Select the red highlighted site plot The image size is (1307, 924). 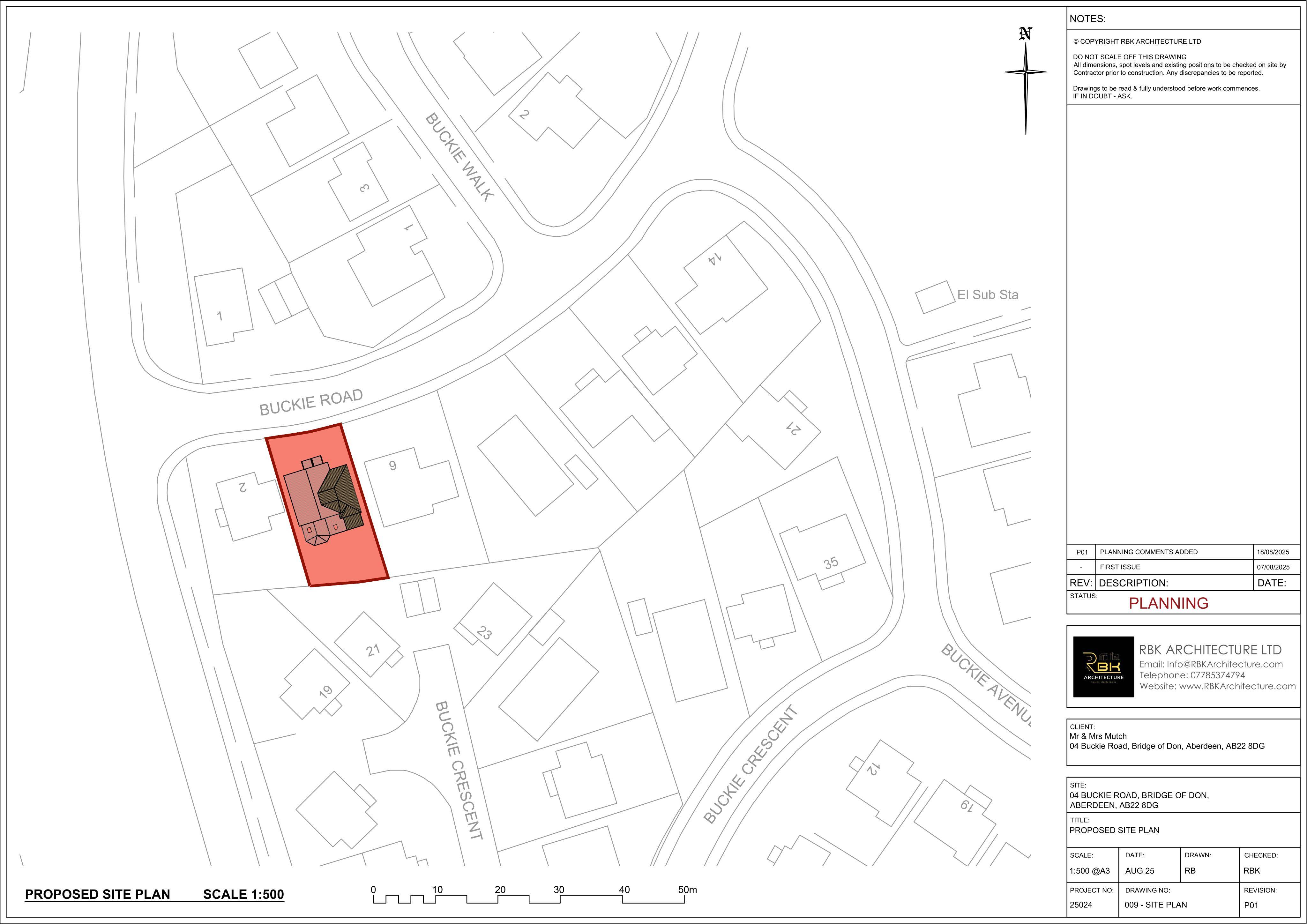pyautogui.click(x=327, y=506)
